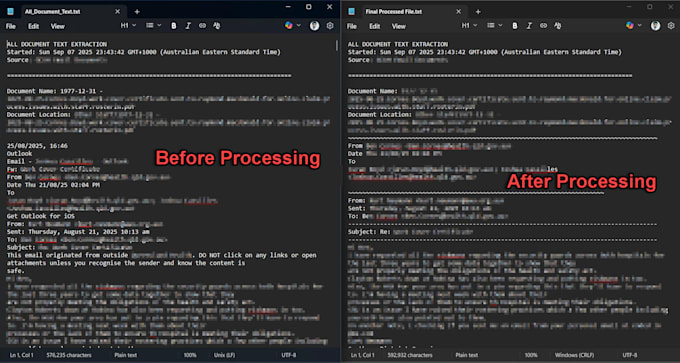
Task: Open H1 heading dropdown in All_Document_Text.txt window
Action: point(128,26)
